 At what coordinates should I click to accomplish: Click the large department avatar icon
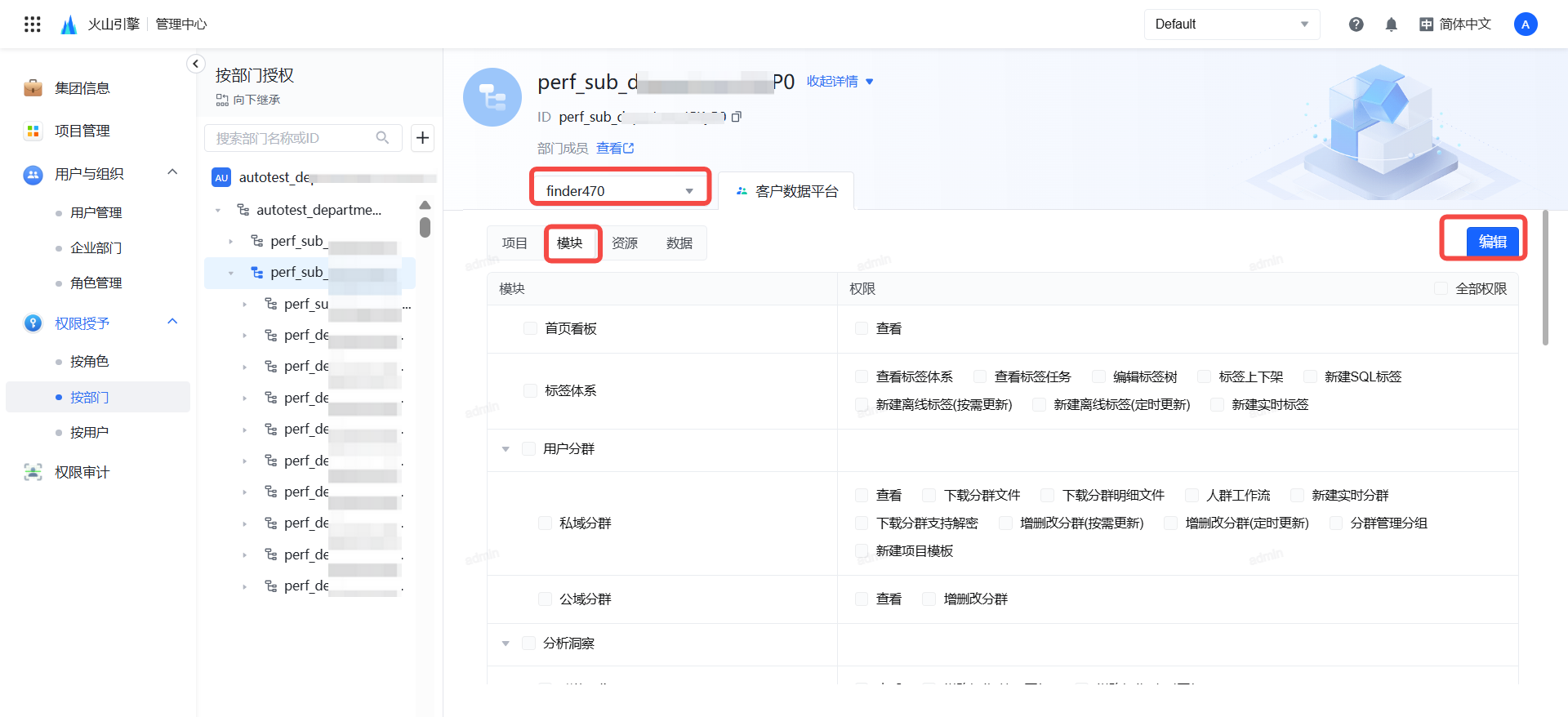point(492,97)
